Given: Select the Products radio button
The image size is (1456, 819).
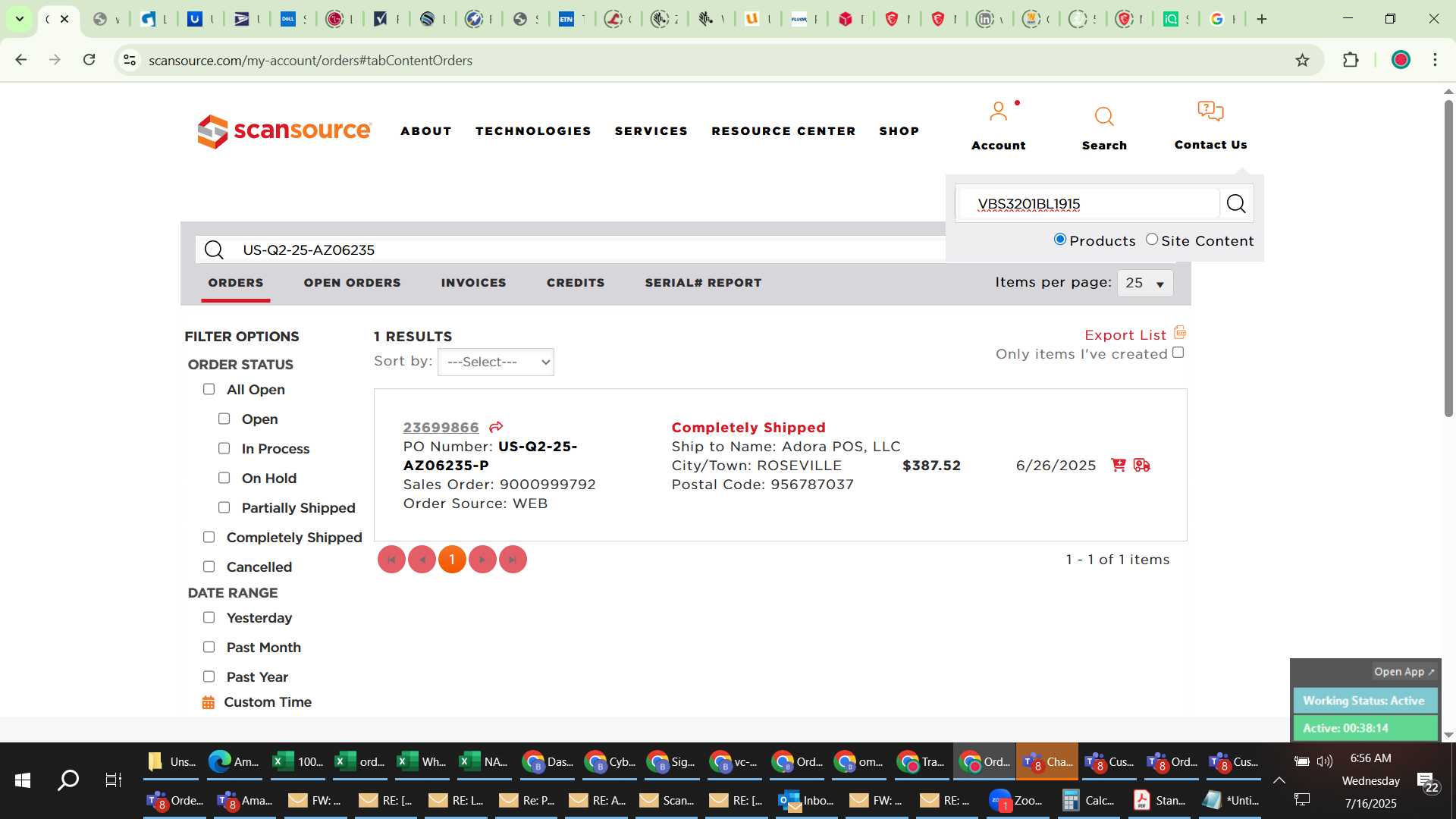Looking at the screenshot, I should pos(1060,240).
